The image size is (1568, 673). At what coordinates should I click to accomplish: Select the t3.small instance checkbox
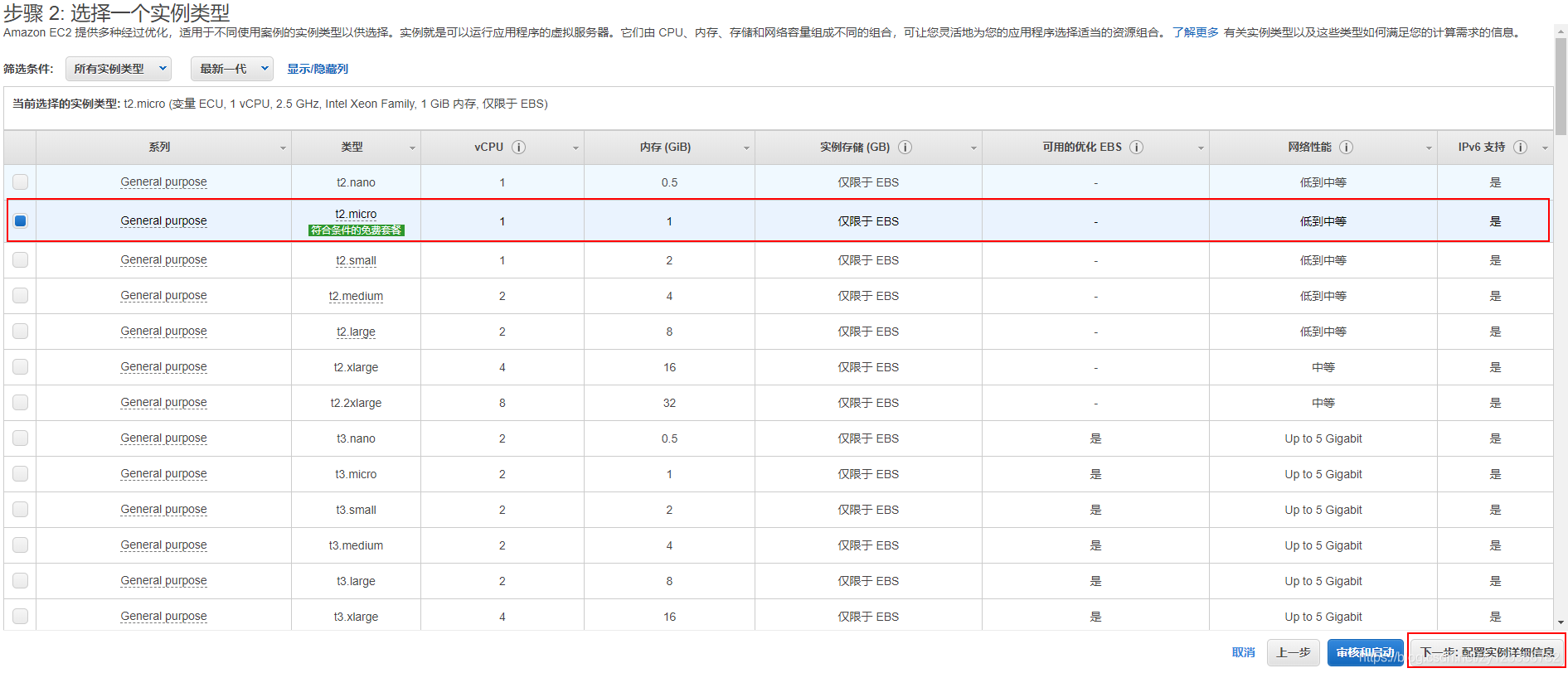click(x=21, y=509)
